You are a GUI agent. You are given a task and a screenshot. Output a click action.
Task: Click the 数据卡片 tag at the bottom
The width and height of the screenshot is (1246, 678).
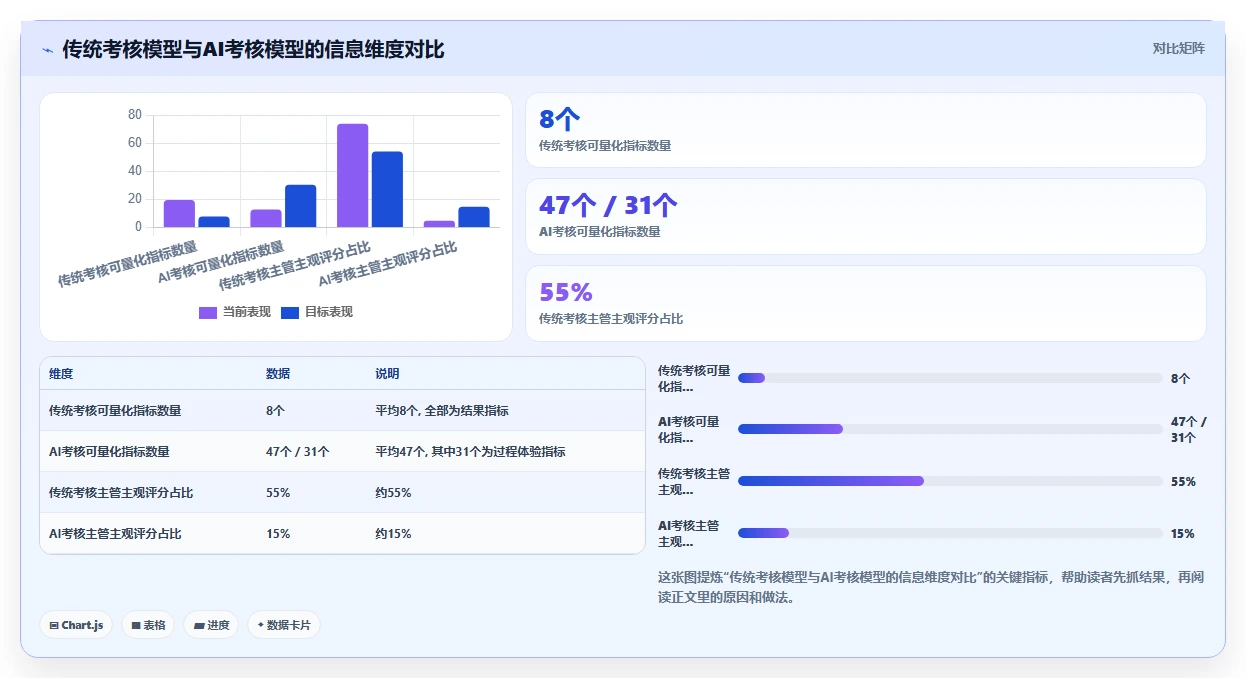click(284, 625)
